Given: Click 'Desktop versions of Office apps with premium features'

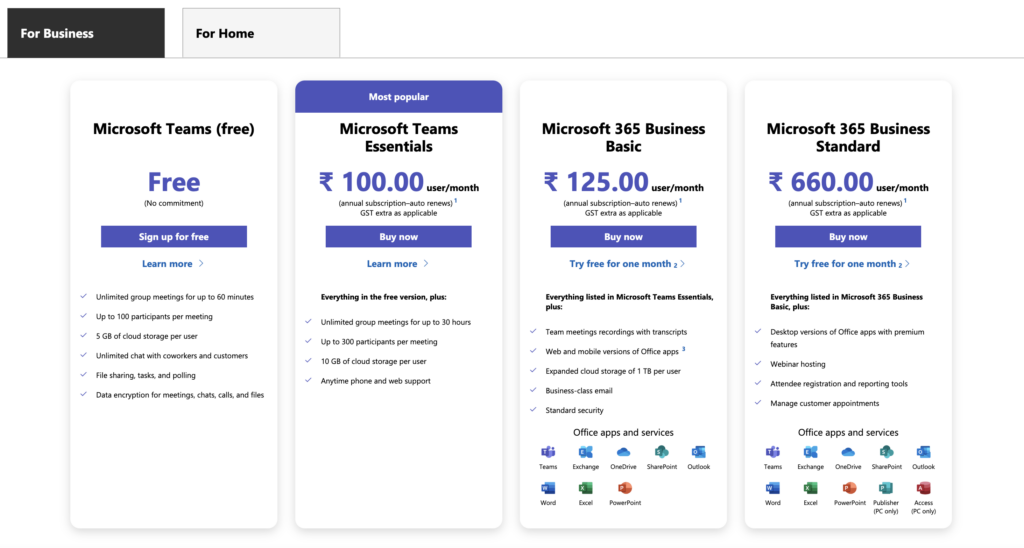Looking at the screenshot, I should tap(847, 338).
